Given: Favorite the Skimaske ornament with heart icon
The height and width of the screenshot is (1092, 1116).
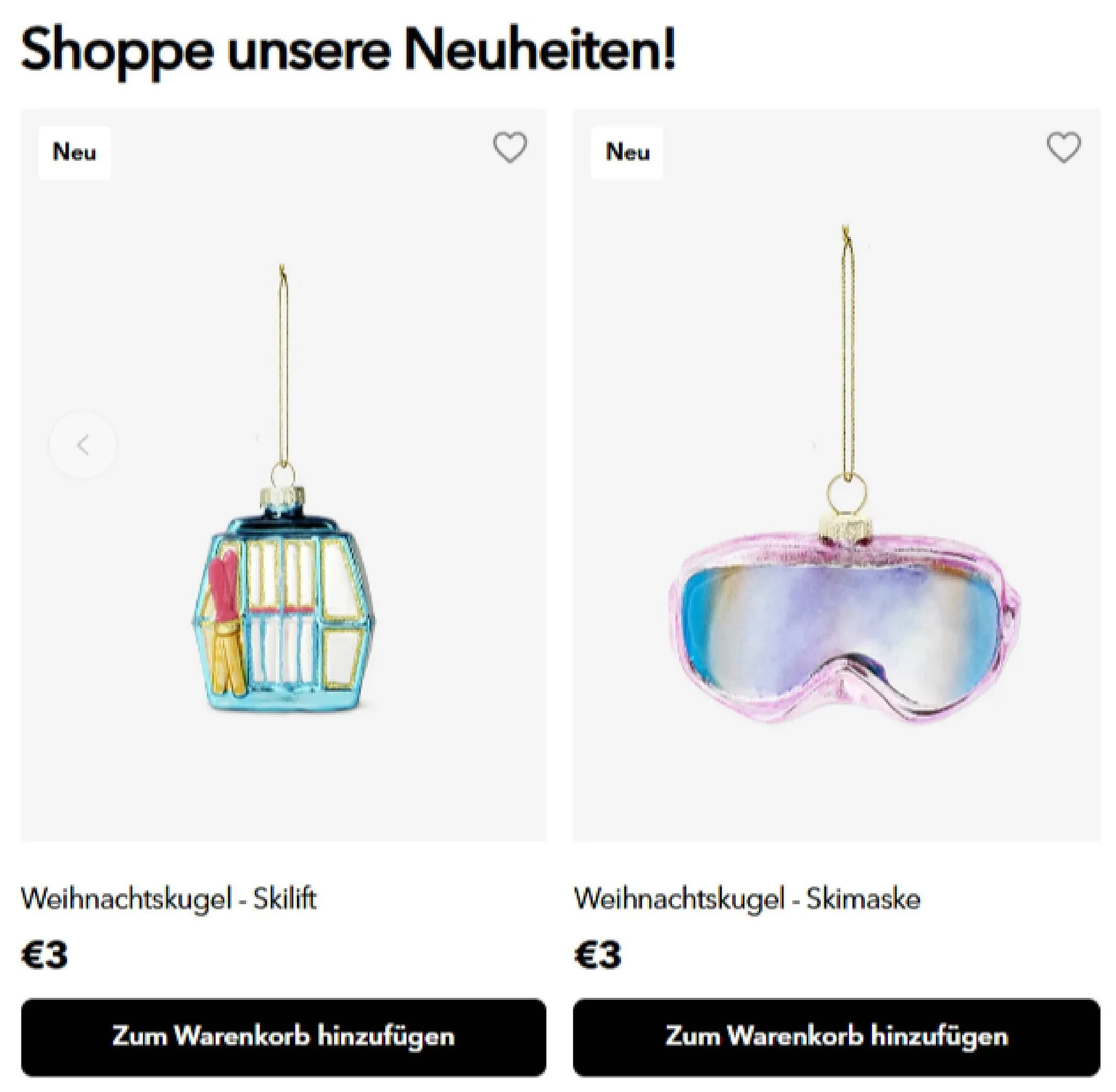Looking at the screenshot, I should [1064, 148].
